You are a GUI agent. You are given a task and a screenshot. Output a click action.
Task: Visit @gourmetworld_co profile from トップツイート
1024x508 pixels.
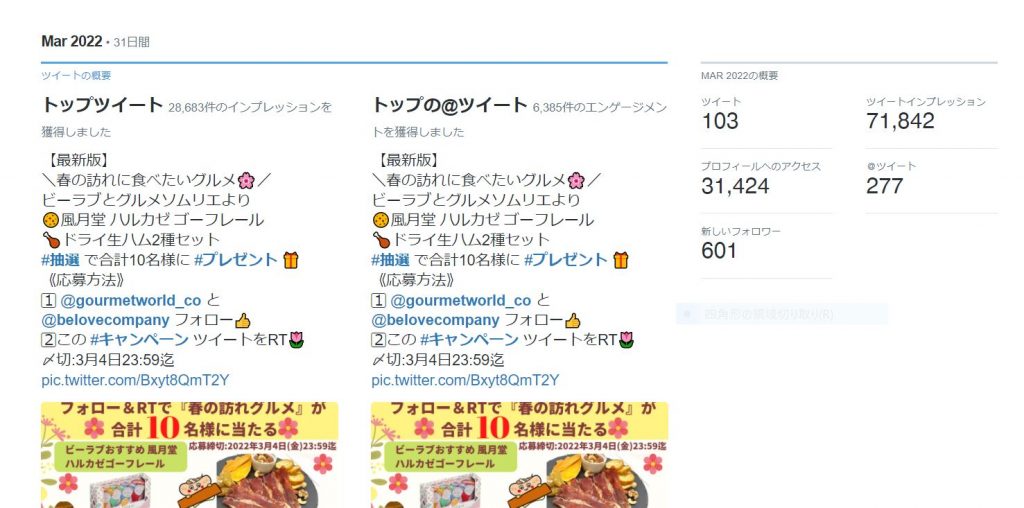tap(131, 300)
